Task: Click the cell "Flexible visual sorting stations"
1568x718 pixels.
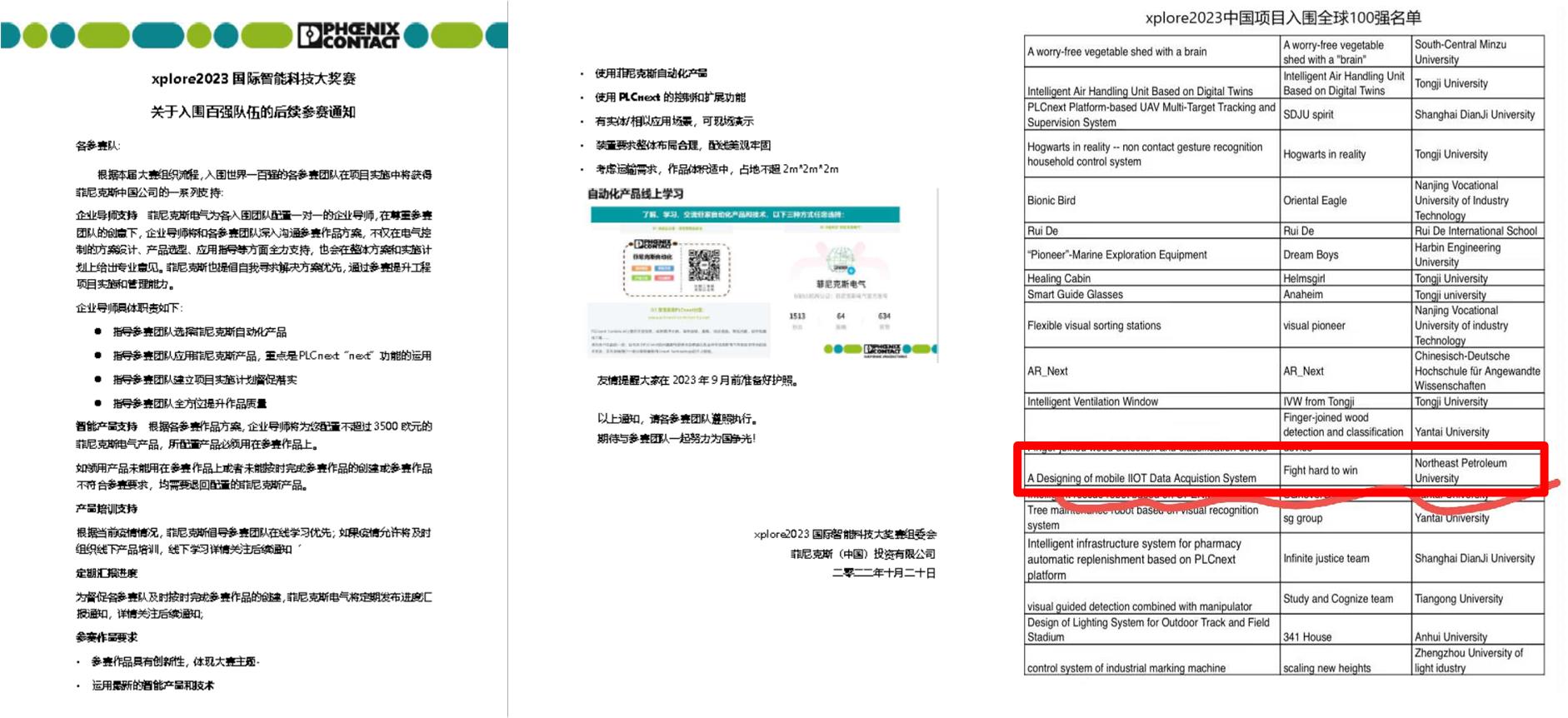Action: [x=1152, y=326]
